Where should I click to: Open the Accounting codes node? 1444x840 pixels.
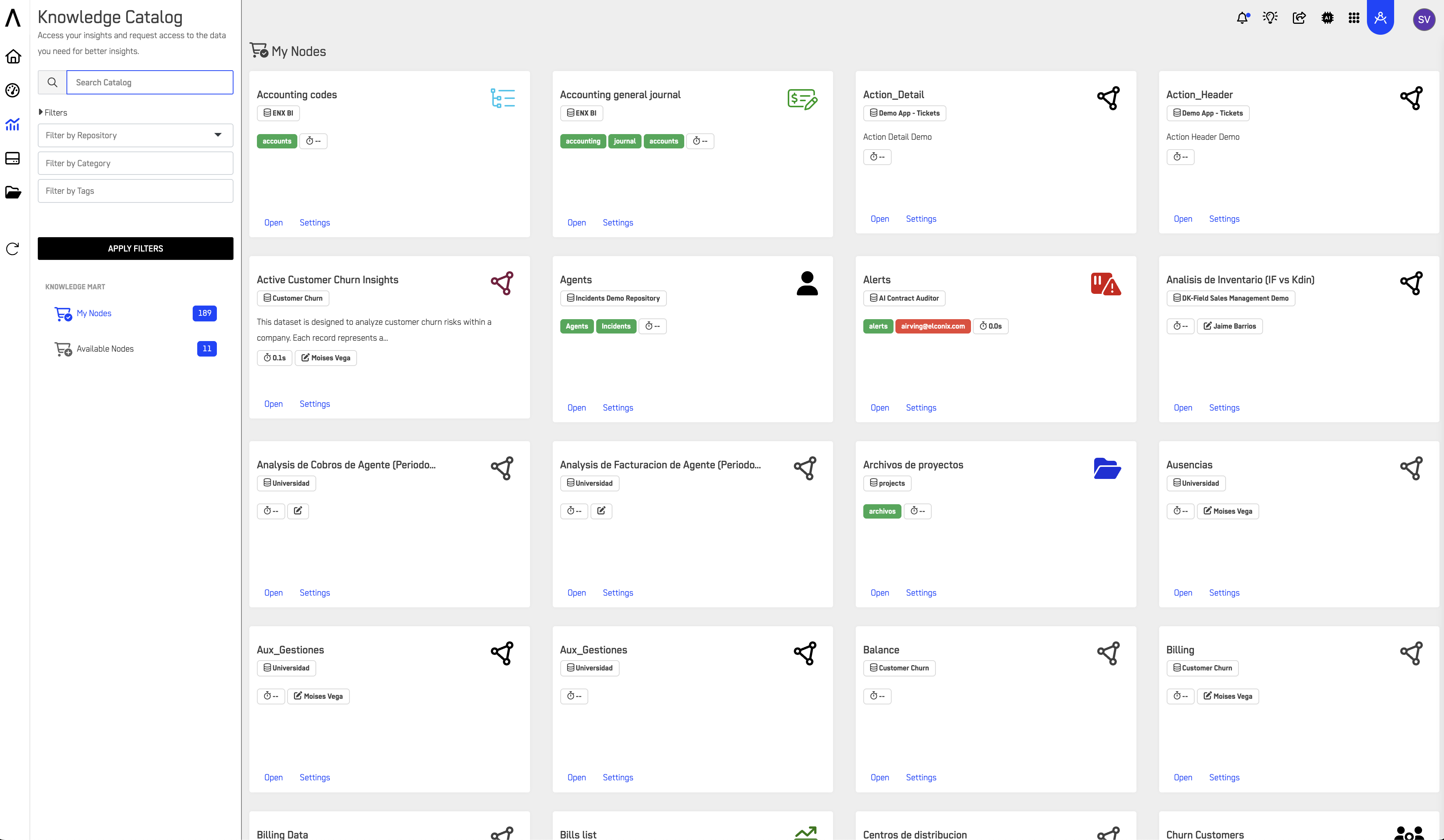tap(273, 222)
